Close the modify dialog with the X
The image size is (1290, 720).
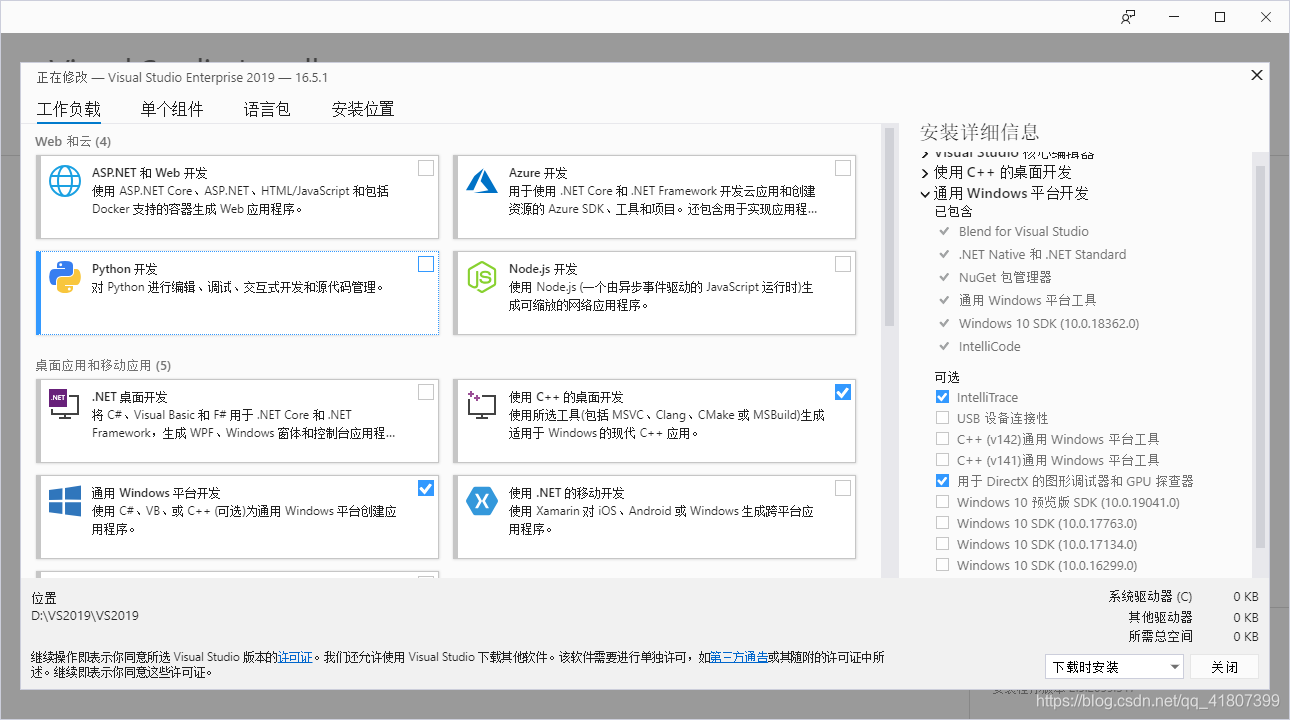pos(1257,76)
